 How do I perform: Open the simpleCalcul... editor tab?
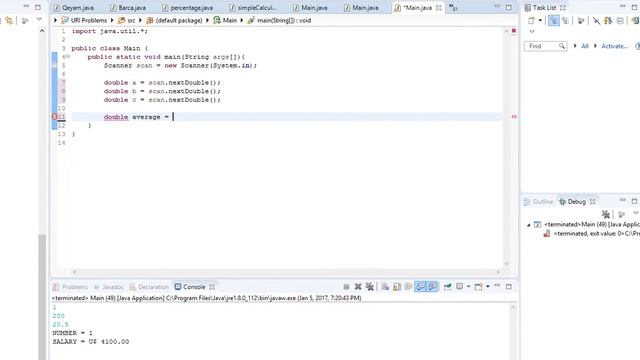(x=253, y=8)
